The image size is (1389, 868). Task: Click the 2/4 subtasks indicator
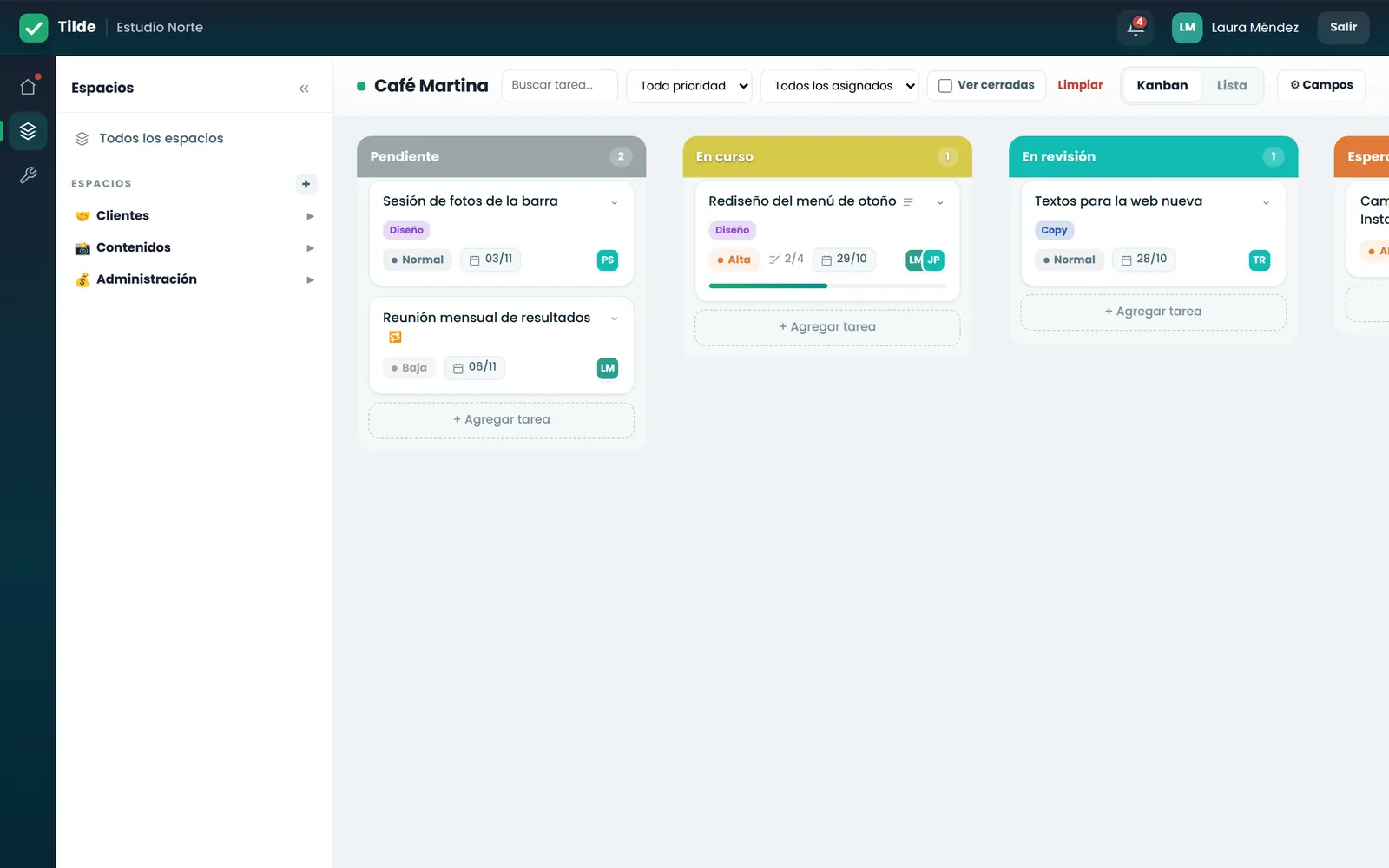coord(787,259)
